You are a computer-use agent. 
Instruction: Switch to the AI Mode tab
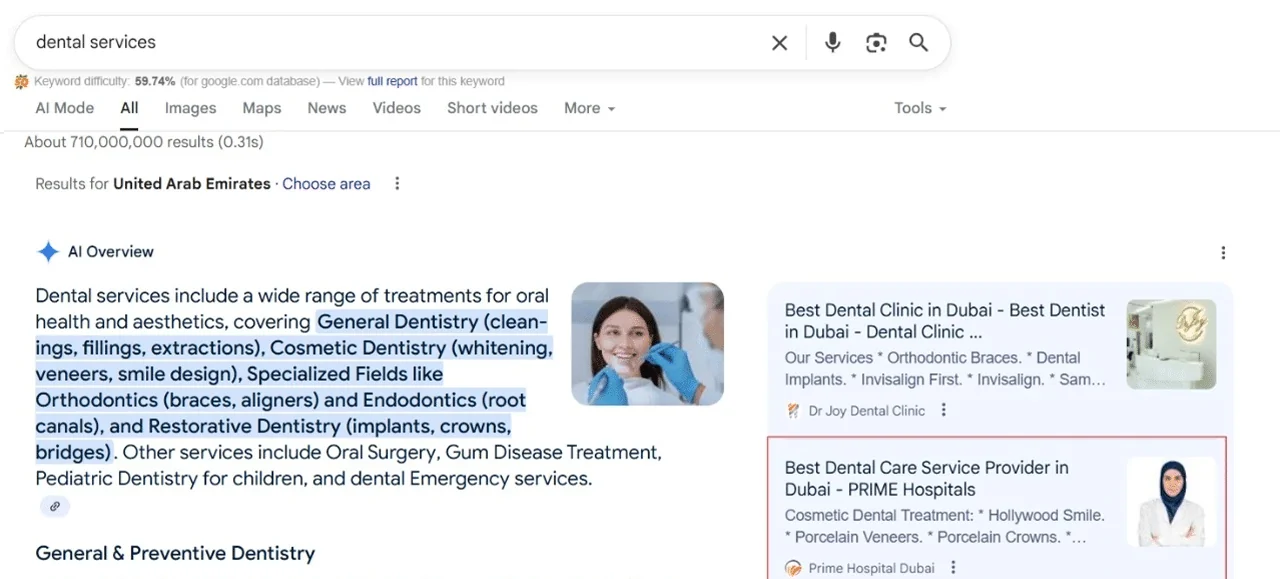tap(64, 108)
